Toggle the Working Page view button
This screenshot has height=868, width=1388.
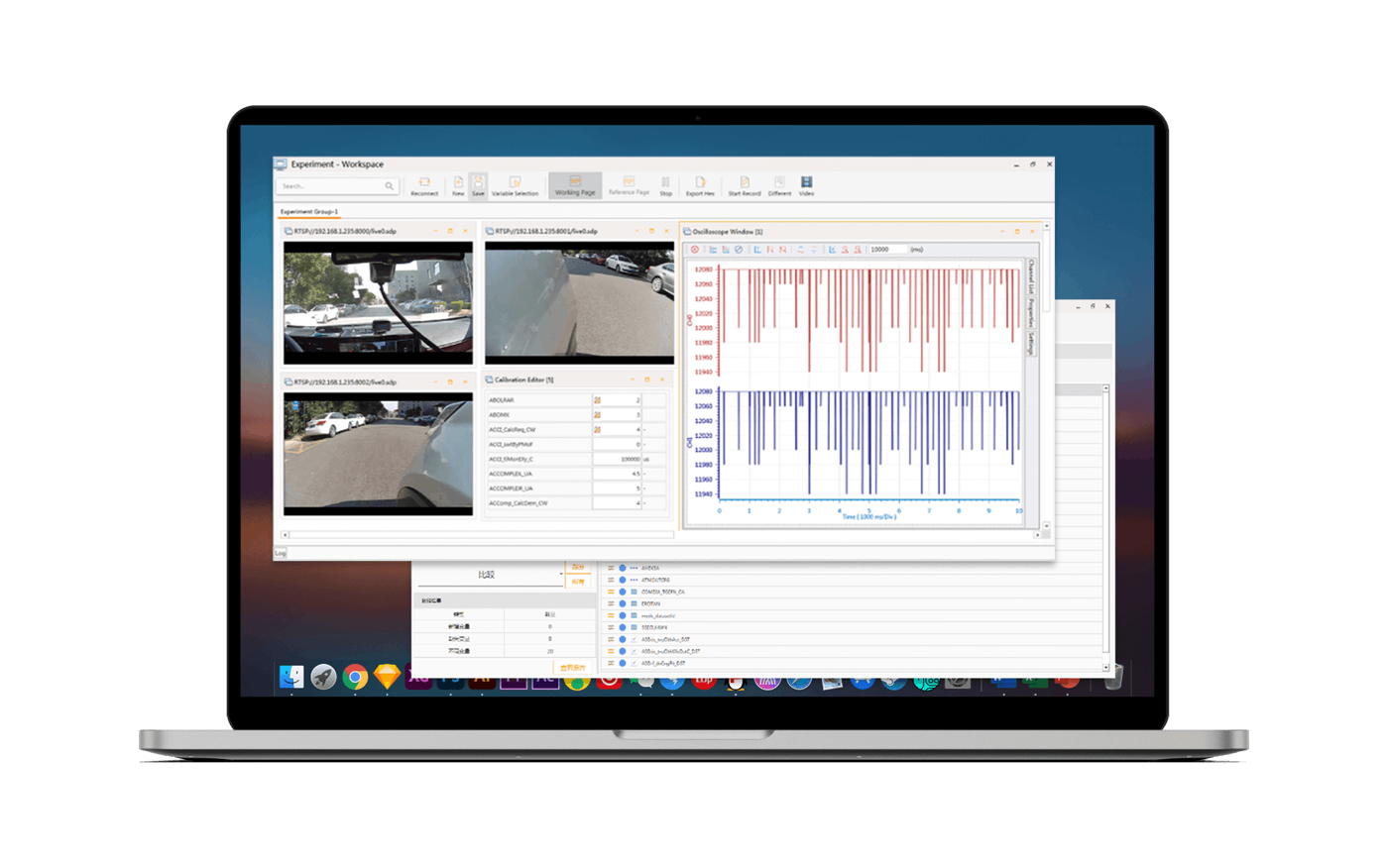pyautogui.click(x=575, y=185)
